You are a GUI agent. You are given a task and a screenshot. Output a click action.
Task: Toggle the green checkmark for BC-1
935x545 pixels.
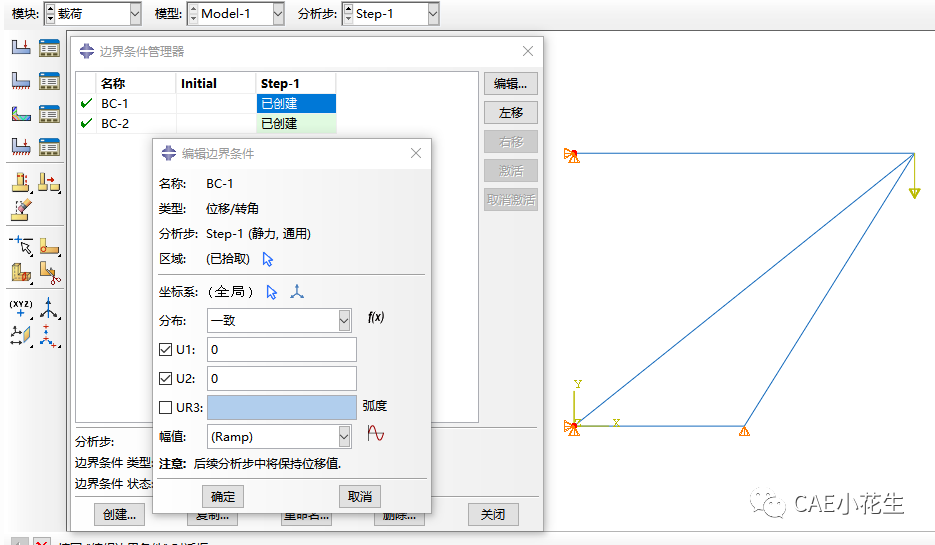click(86, 103)
